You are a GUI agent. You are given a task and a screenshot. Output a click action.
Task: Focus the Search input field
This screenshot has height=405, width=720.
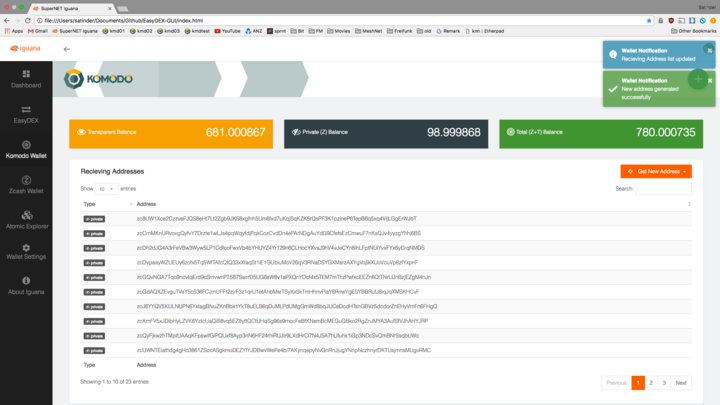664,189
